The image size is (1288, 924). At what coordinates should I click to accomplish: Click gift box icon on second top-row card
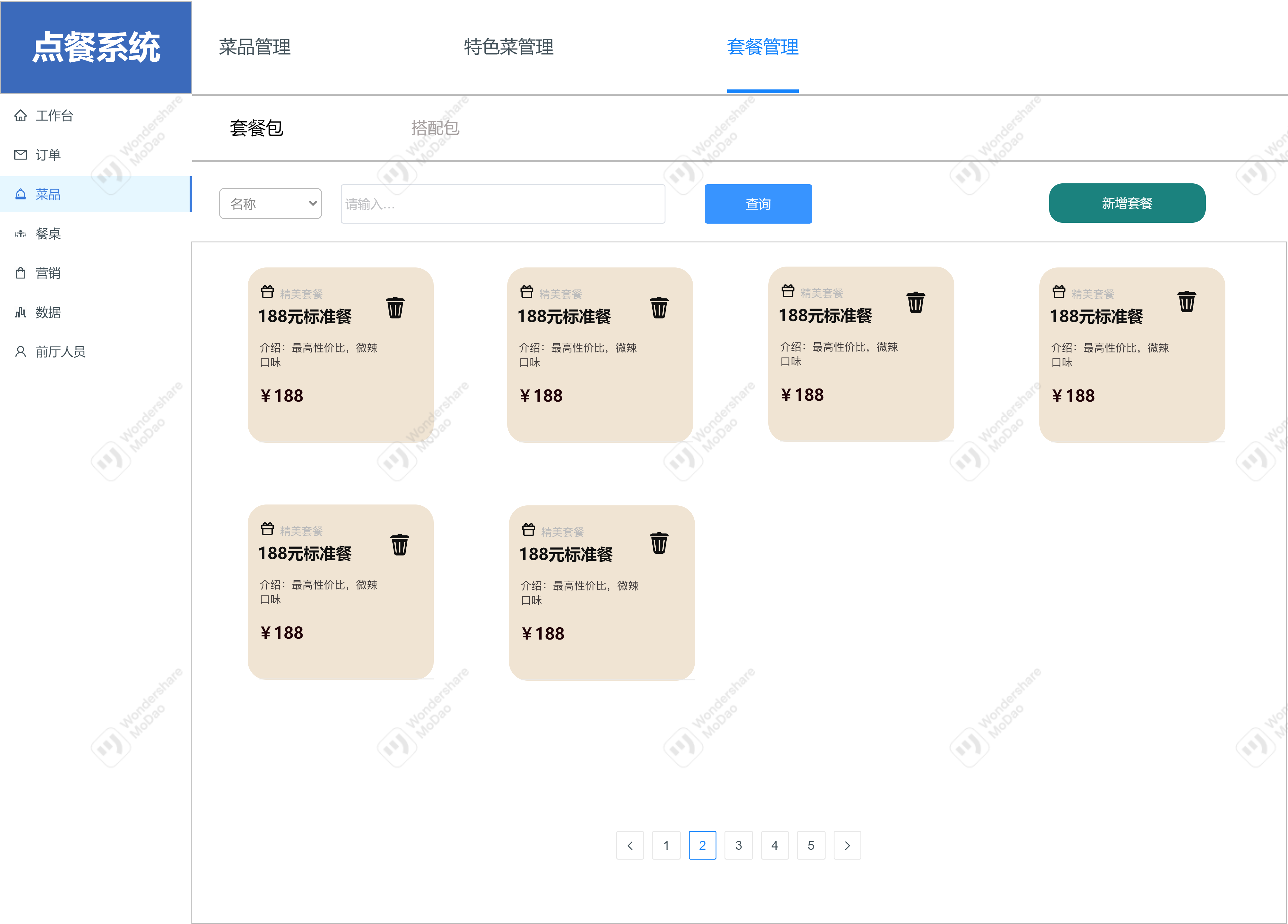(527, 292)
